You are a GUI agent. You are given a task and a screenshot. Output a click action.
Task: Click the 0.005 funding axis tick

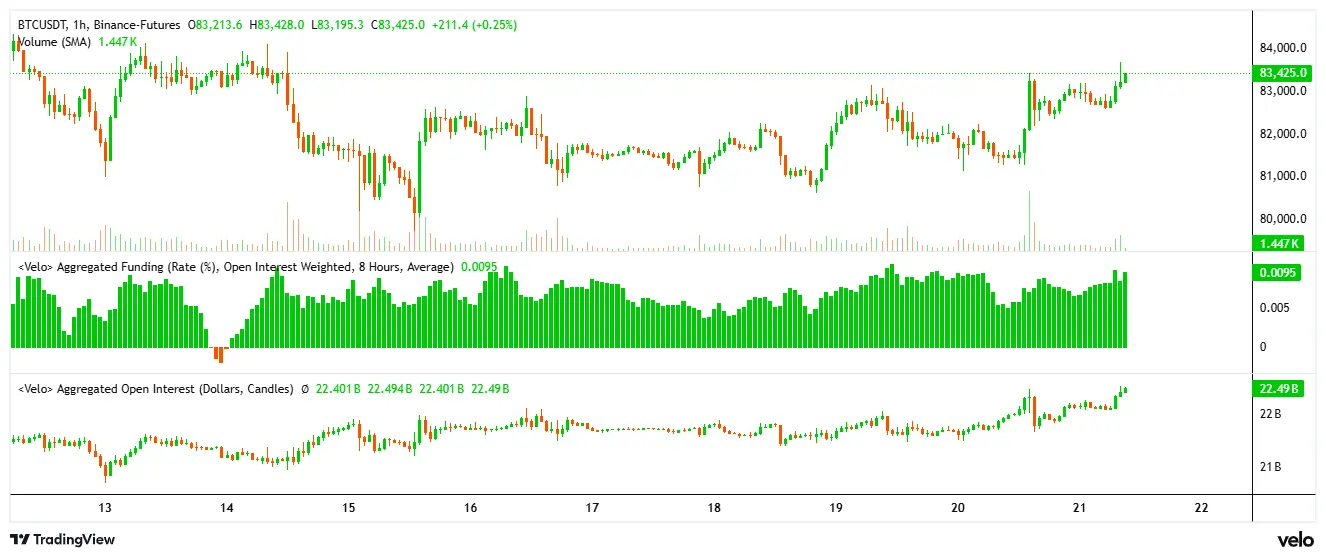(1274, 308)
